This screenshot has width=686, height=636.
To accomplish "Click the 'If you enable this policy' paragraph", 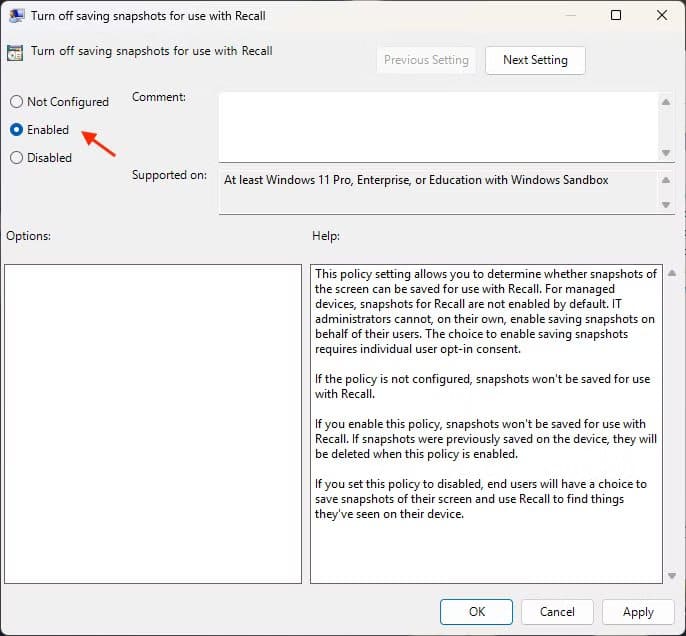I will (486, 439).
